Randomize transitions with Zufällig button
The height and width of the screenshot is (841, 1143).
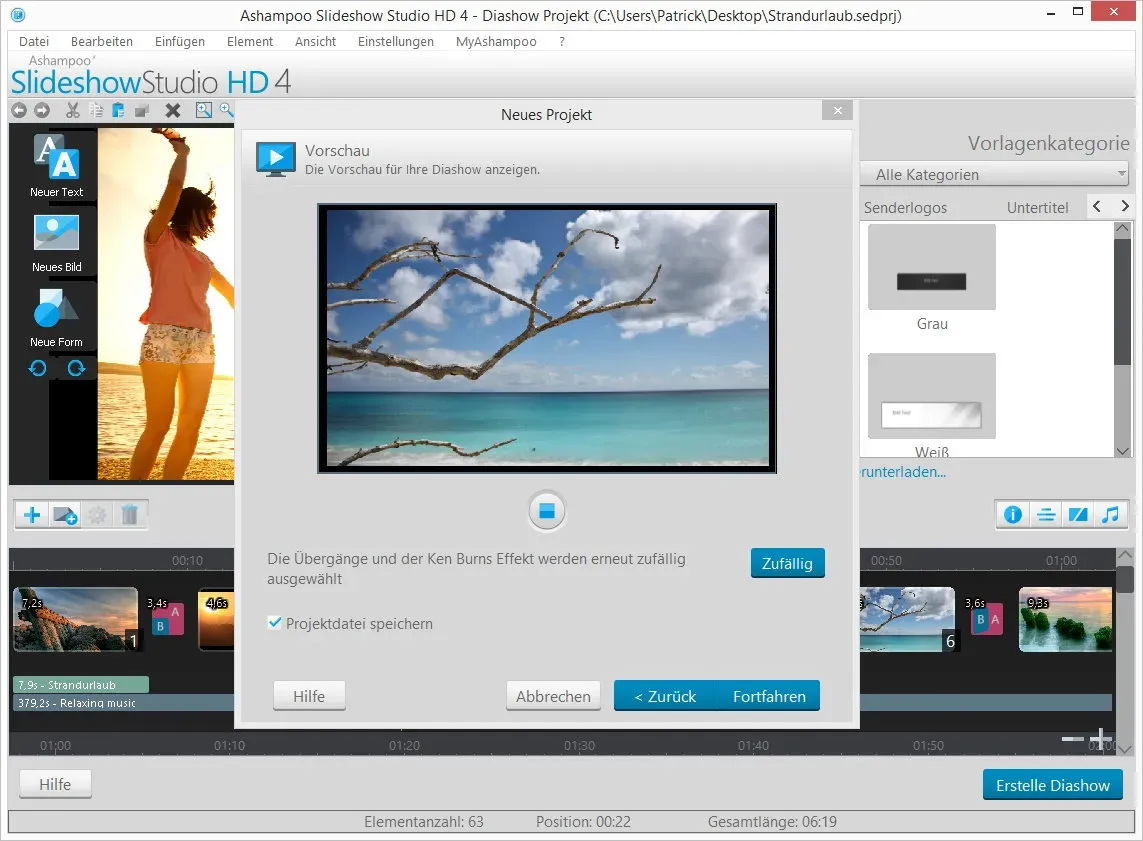tap(787, 563)
